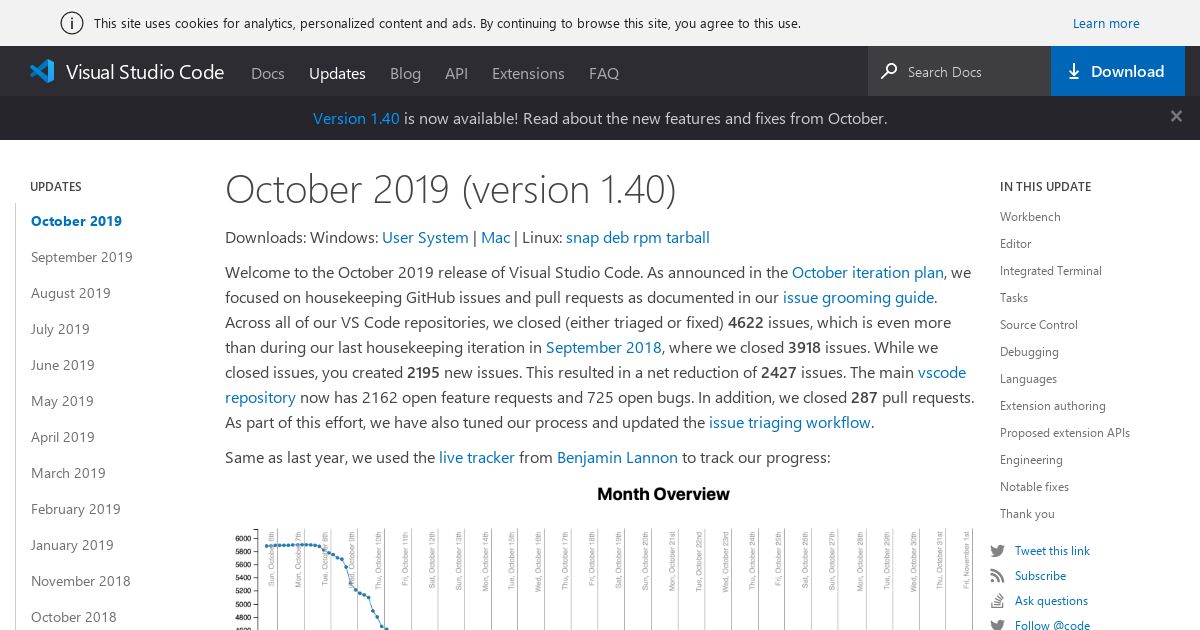This screenshot has width=1200, height=630.
Task: Jump to the Thank you section
Action: pyautogui.click(x=1027, y=514)
